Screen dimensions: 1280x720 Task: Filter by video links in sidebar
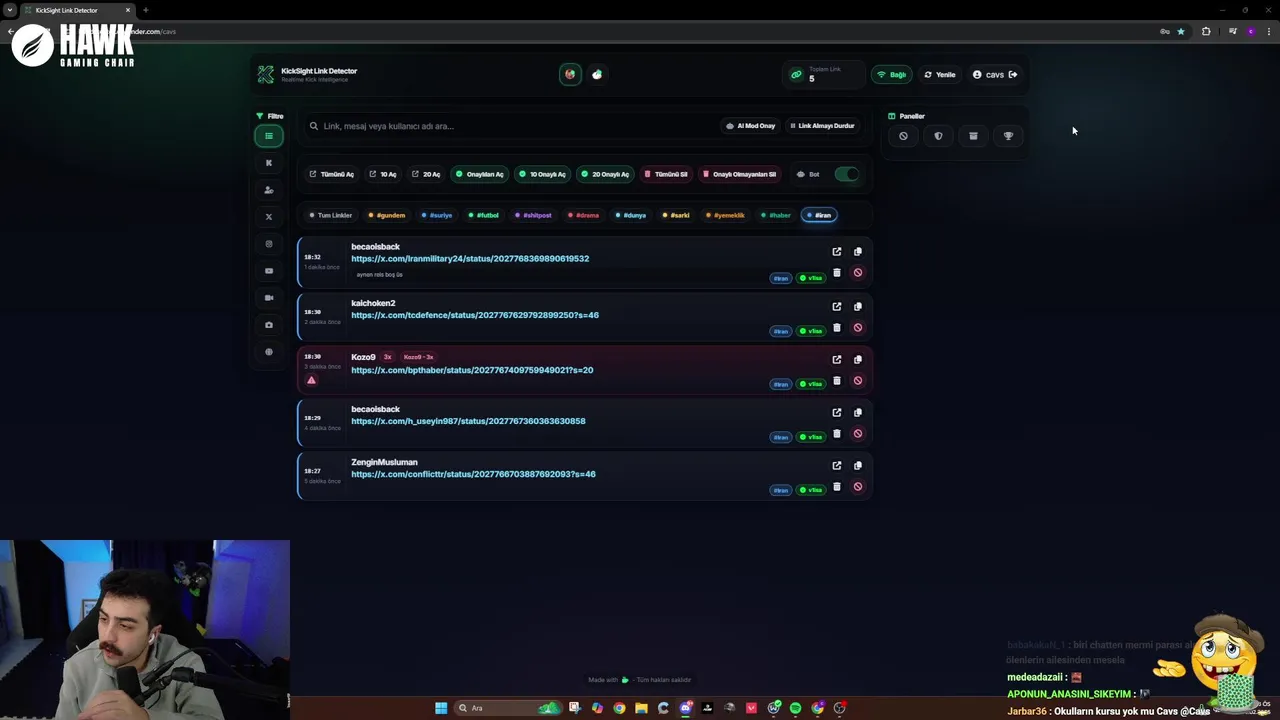point(269,298)
